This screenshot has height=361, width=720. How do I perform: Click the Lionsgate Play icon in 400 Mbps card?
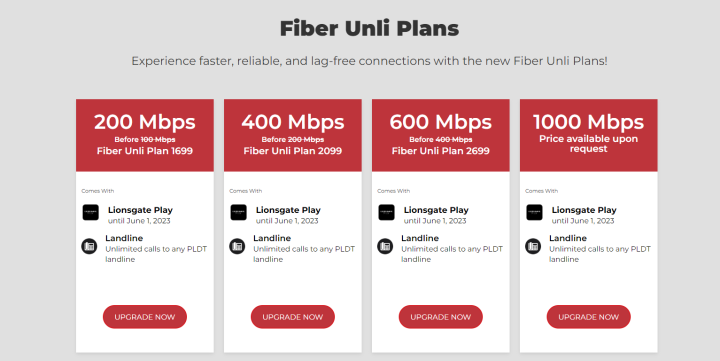pyautogui.click(x=238, y=213)
